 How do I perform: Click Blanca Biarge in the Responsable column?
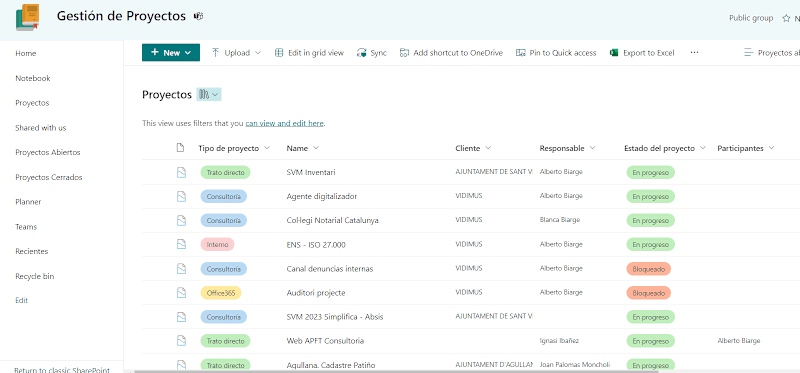tap(560, 220)
